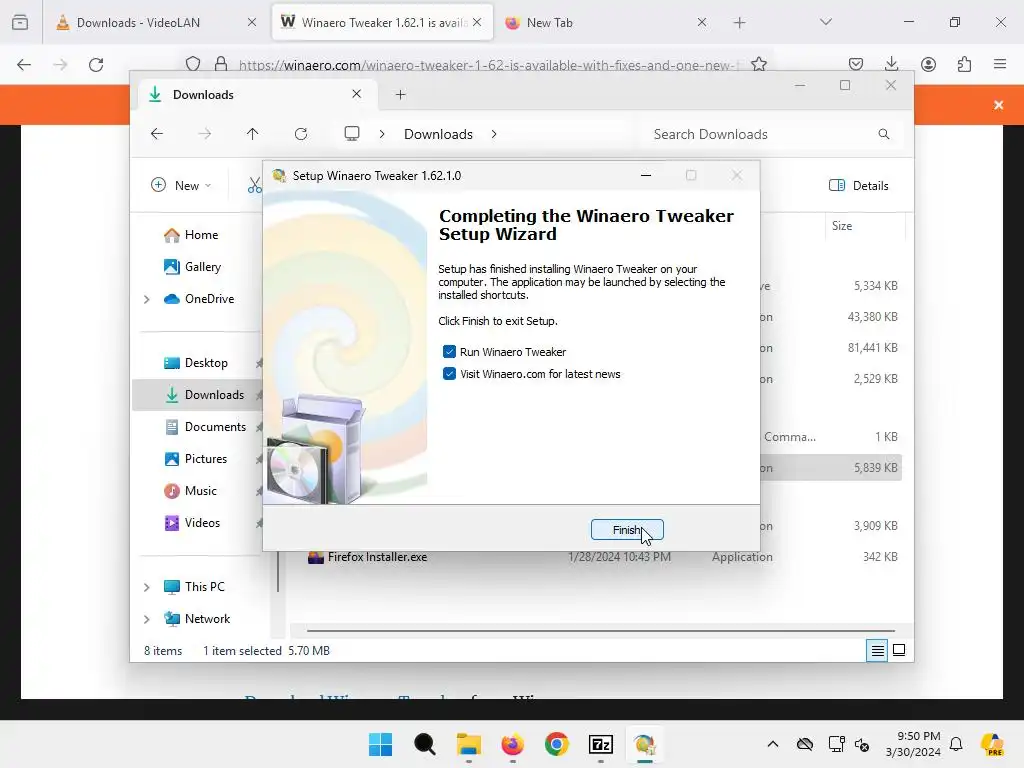Minimize the Winaero Tweaker setup window
This screenshot has width=1024, height=768.
pos(646,176)
